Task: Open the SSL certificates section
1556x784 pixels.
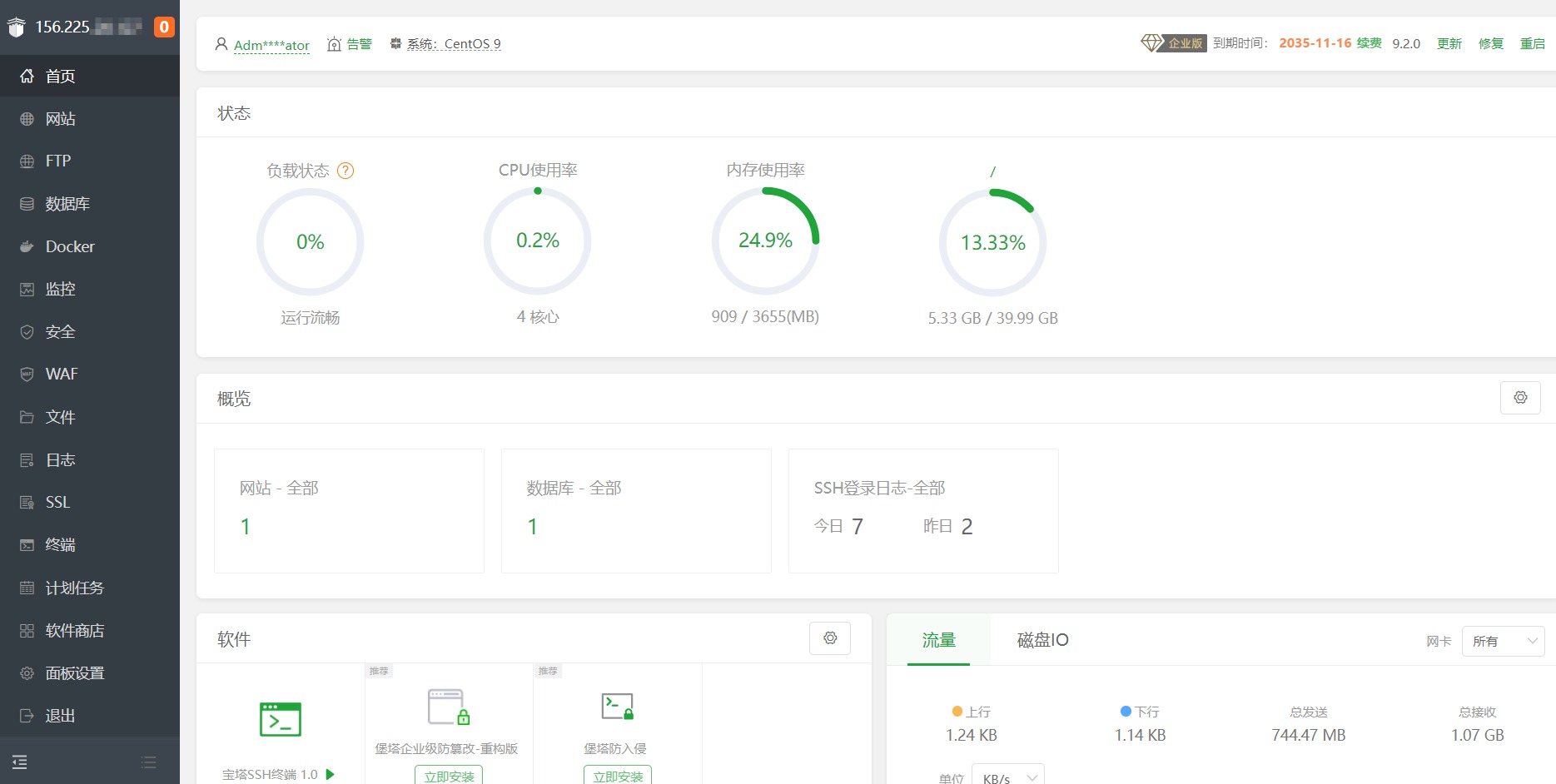Action: pyautogui.click(x=57, y=502)
